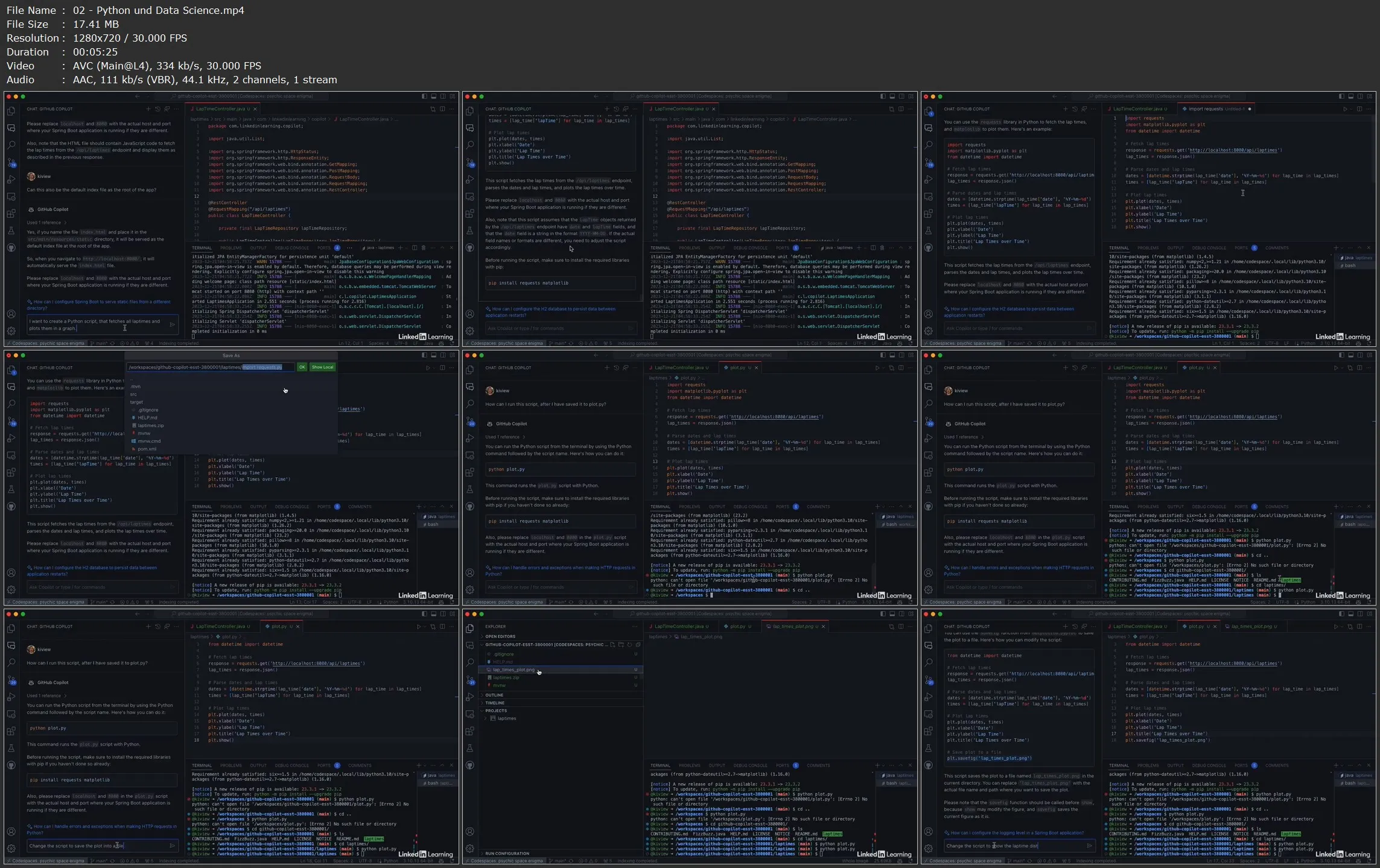Click New Chat plus in Untitled-1 frame
The height and width of the screenshot is (868, 1380).
pyautogui.click(x=1065, y=109)
